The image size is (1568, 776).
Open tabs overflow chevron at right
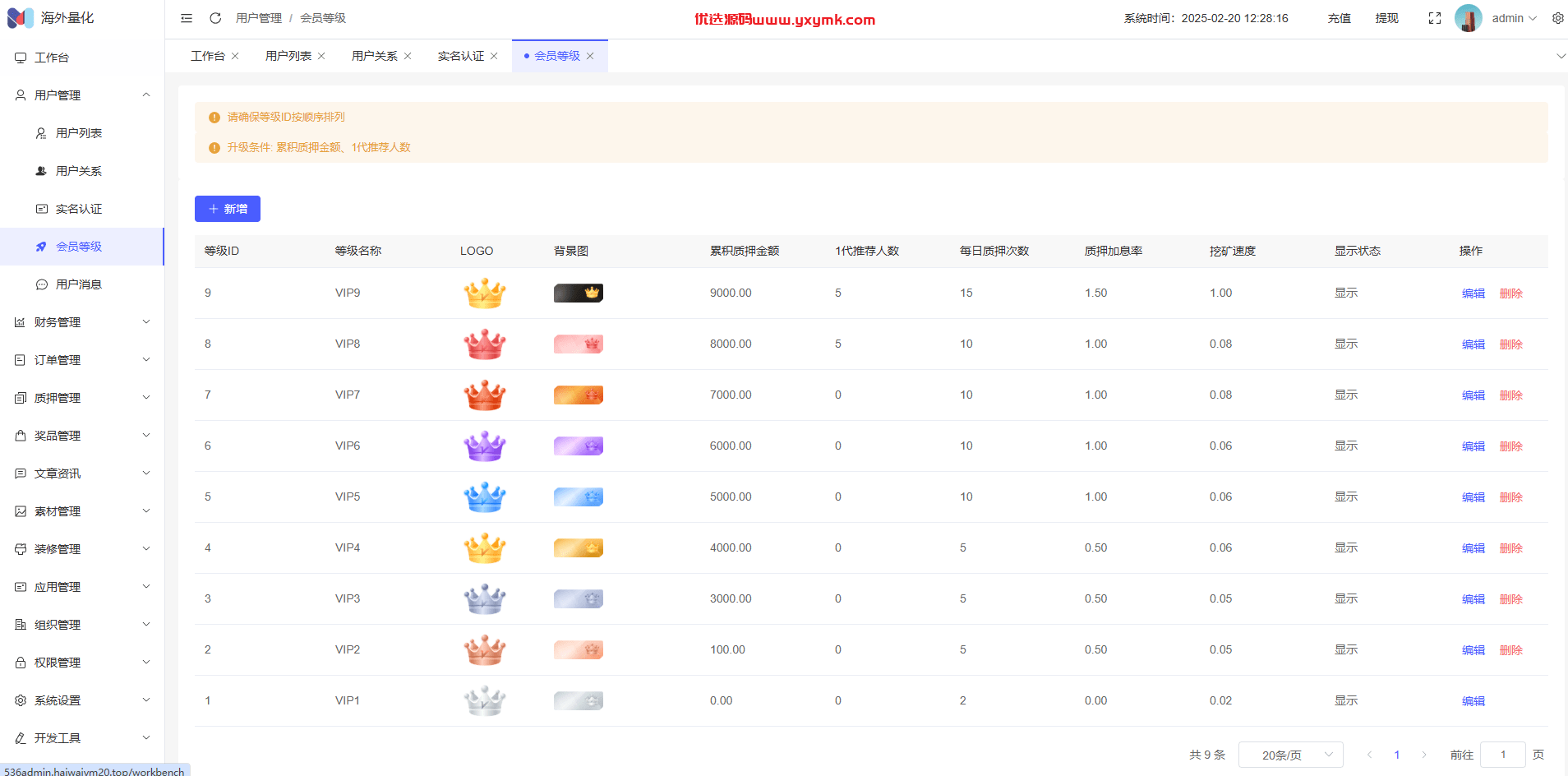tap(1561, 56)
